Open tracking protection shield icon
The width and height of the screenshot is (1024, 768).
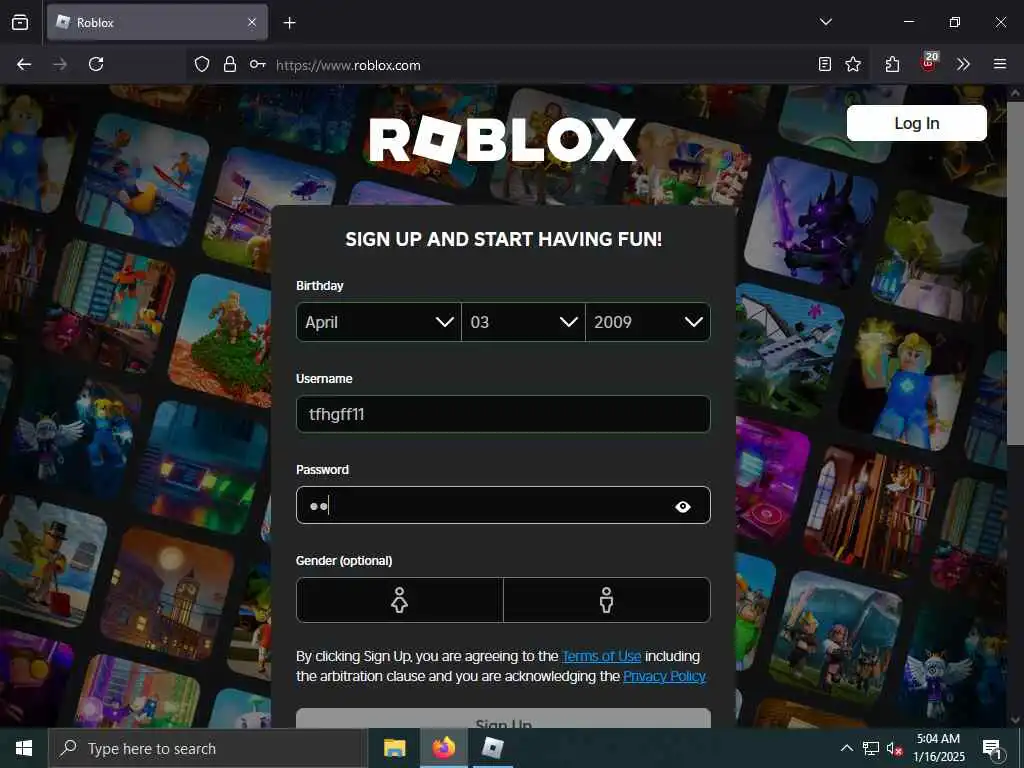tap(202, 64)
